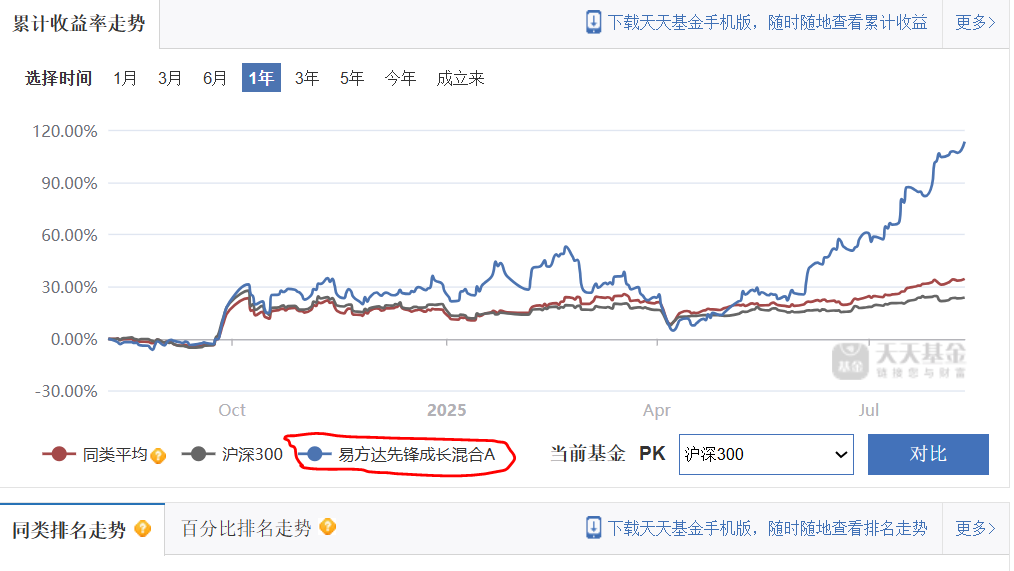Click the 60.00% y-axis label
This screenshot has width=1014, height=571.
(x=69, y=235)
